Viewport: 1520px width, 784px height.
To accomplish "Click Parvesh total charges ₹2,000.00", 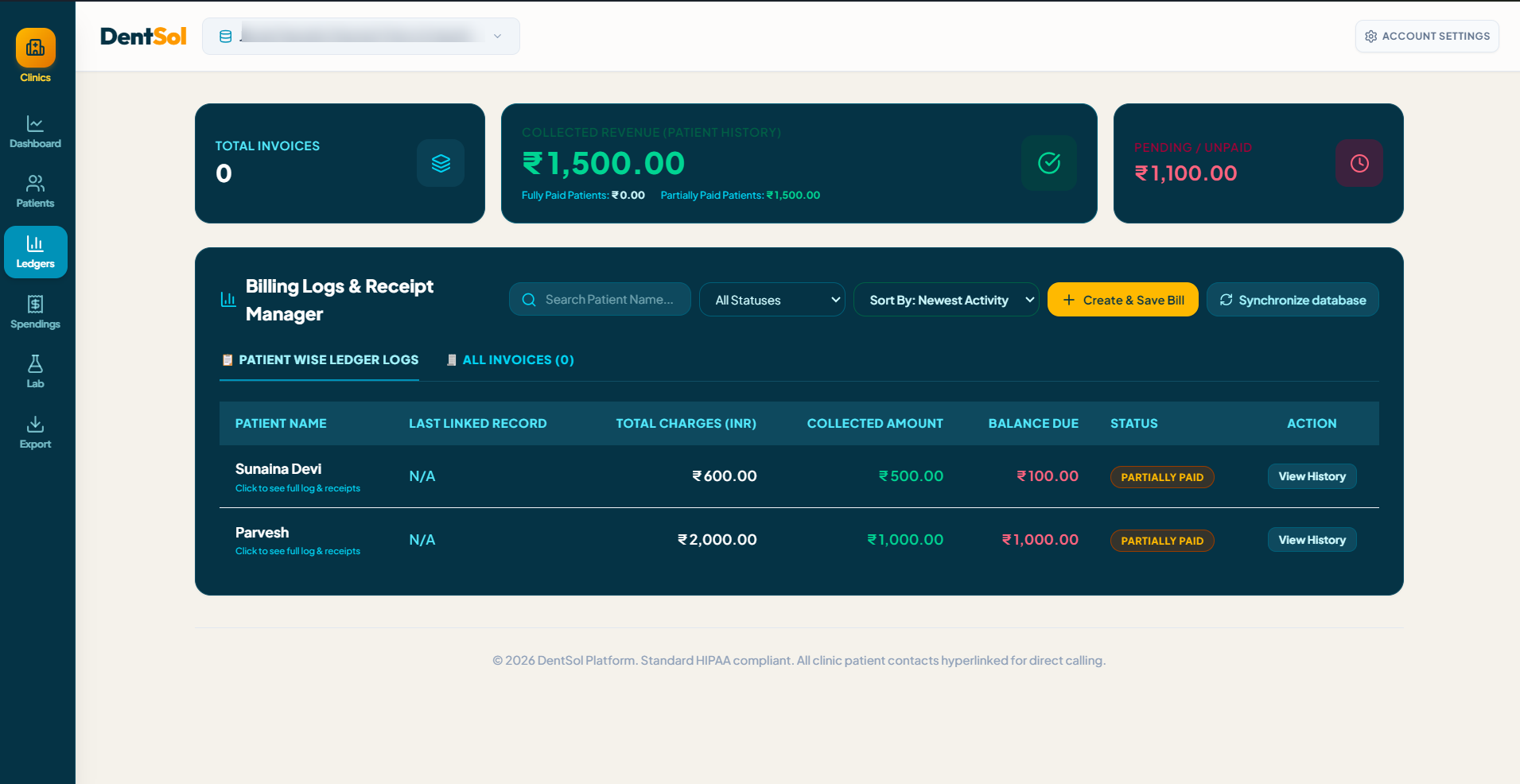I will click(x=717, y=540).
